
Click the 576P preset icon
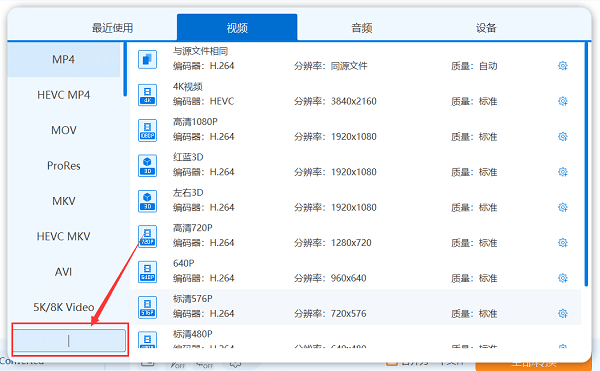pos(147,307)
